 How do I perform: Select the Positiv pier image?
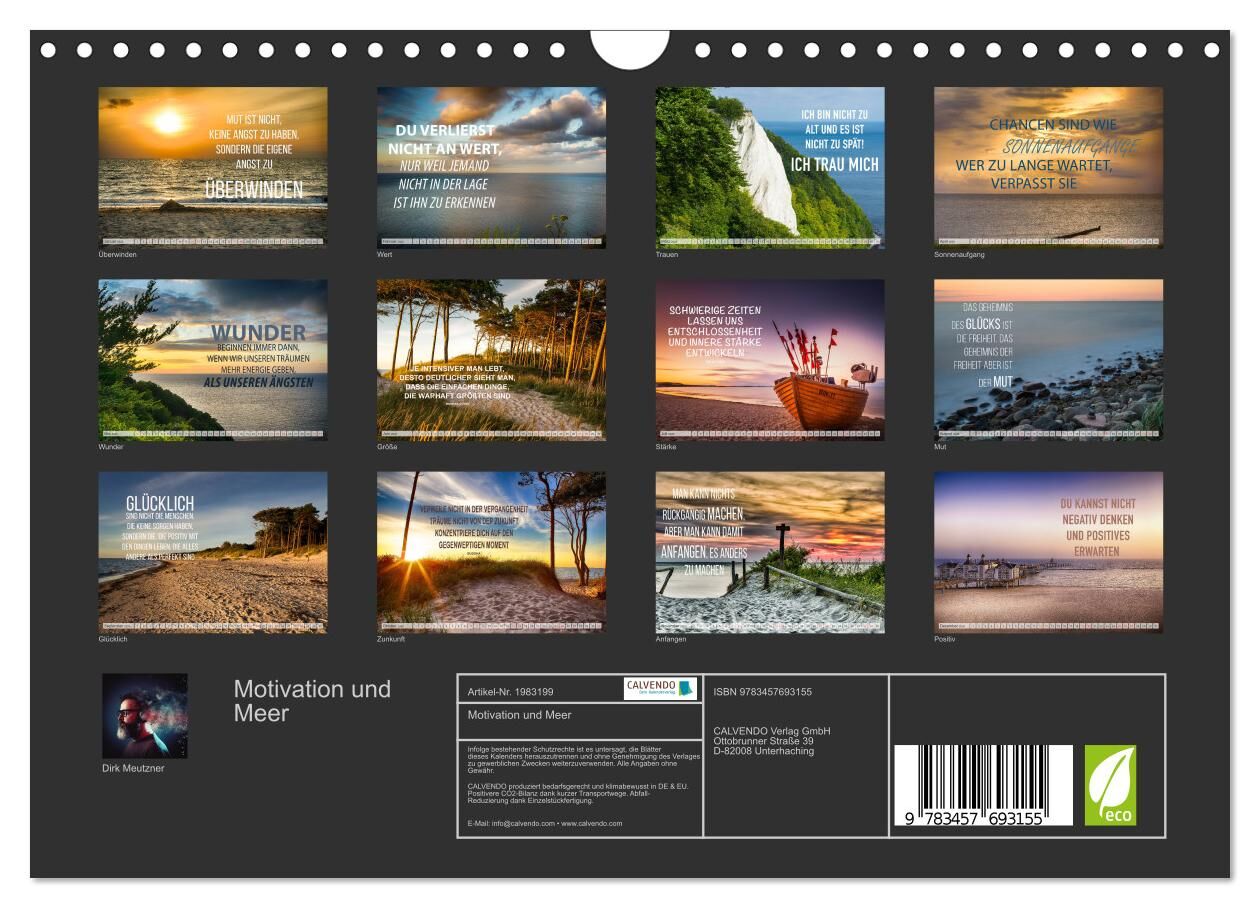[x=1048, y=552]
